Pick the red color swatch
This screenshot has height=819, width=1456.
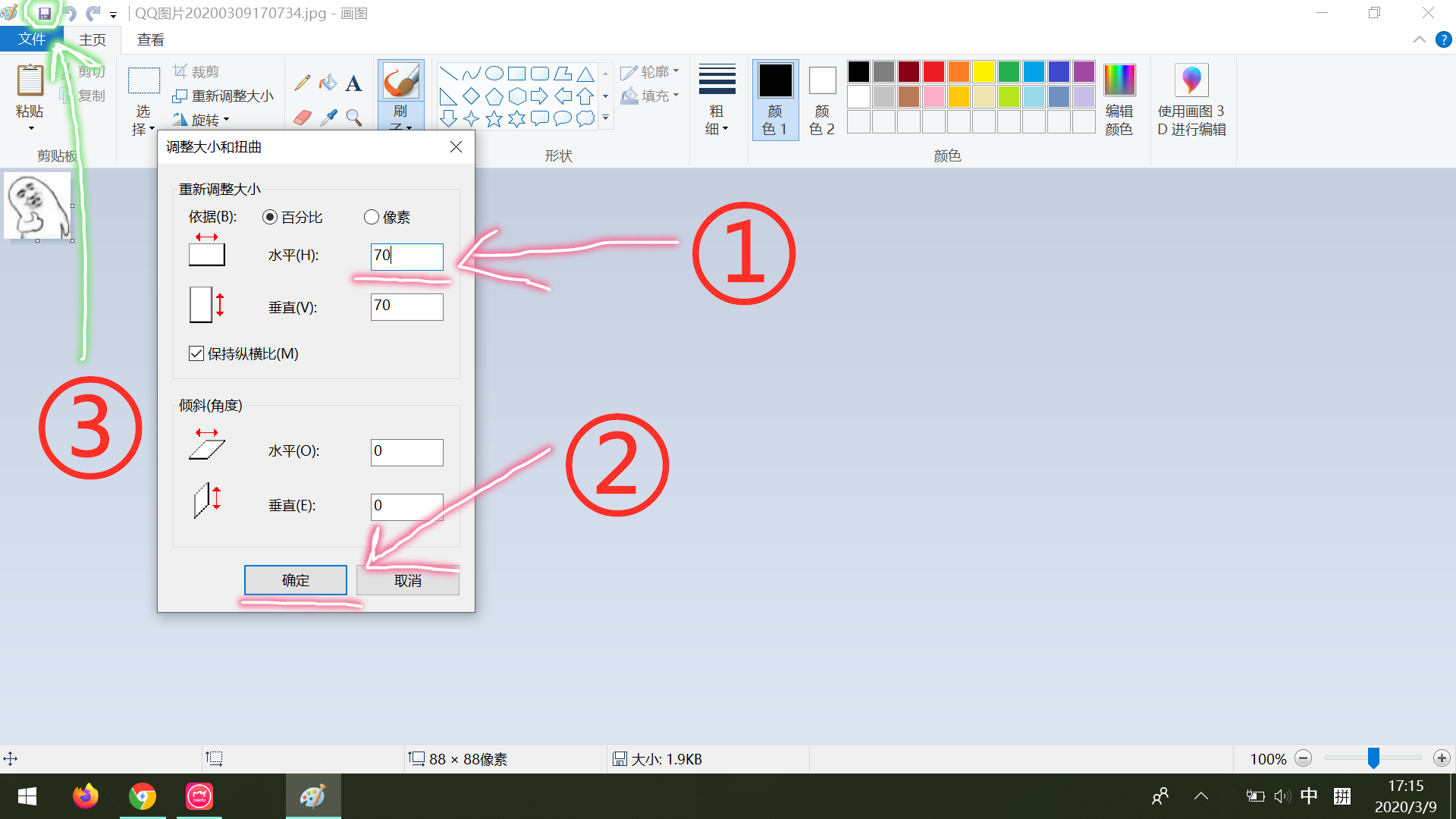[934, 72]
